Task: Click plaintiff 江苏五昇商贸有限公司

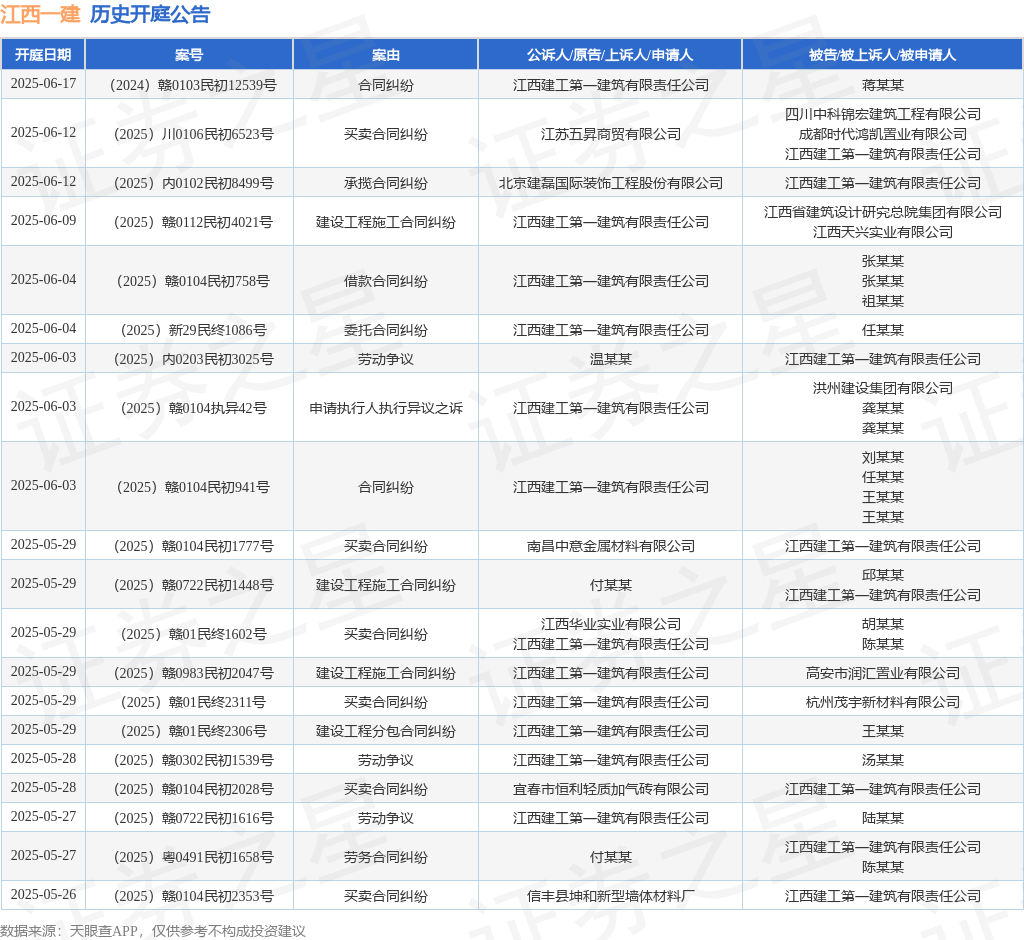Action: click(x=610, y=134)
